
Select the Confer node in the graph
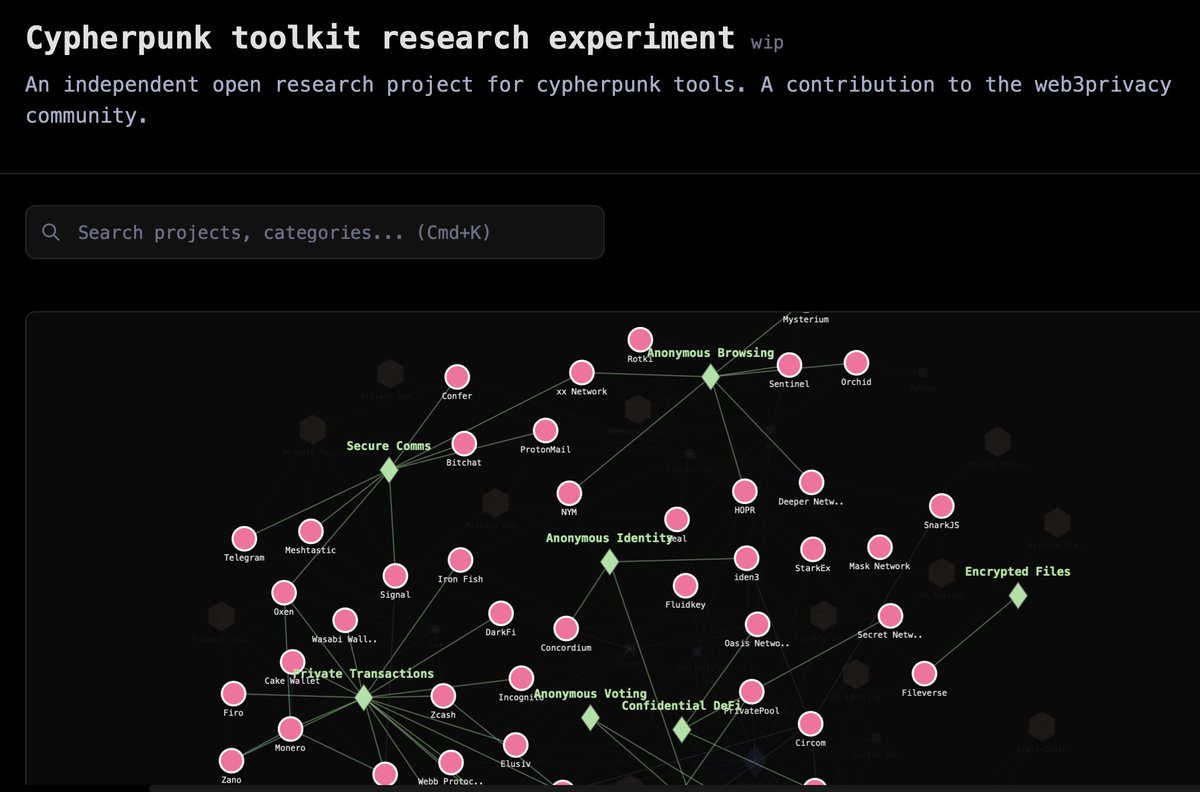(x=457, y=377)
